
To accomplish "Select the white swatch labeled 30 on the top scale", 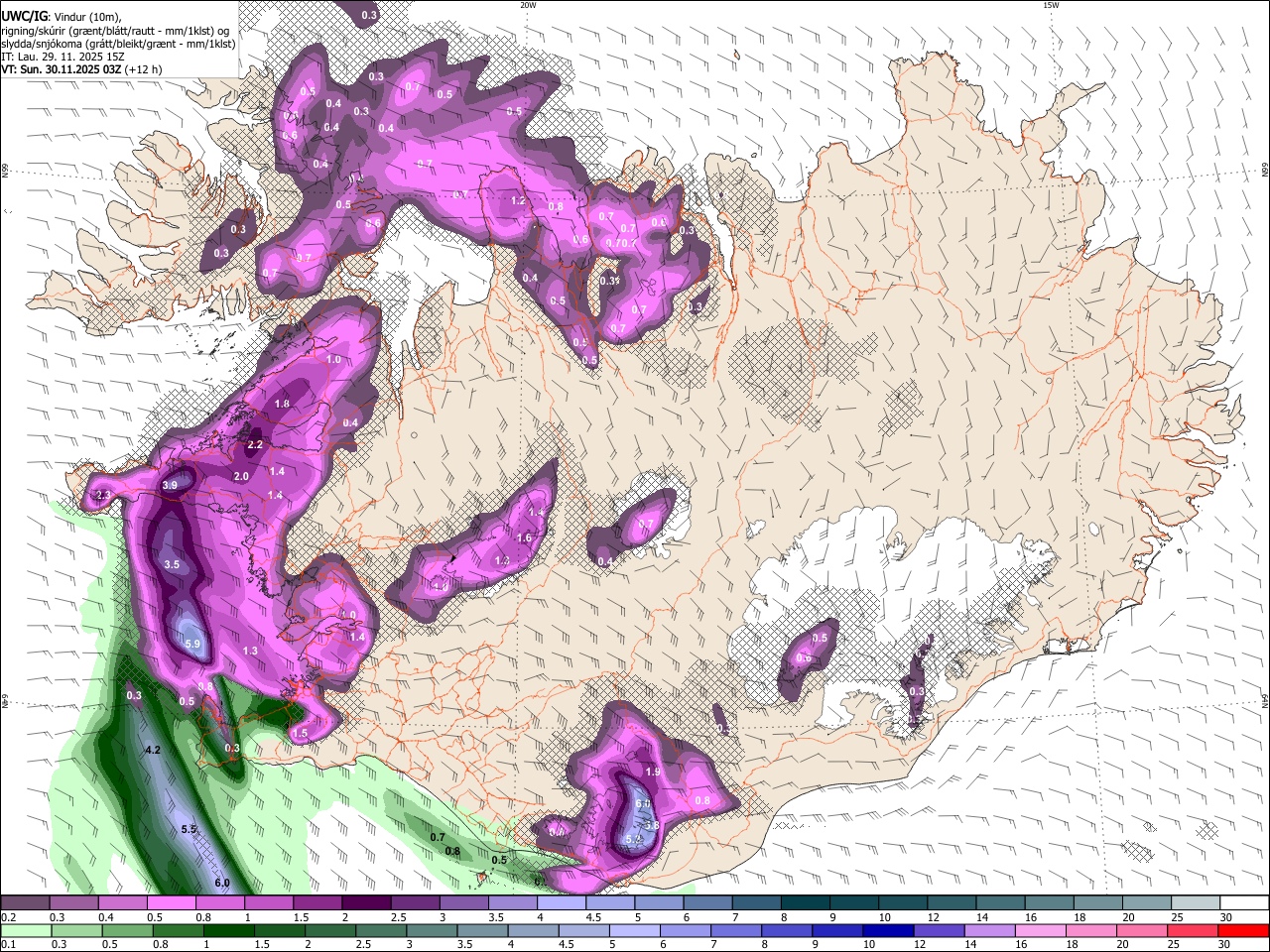I will [x=1244, y=902].
